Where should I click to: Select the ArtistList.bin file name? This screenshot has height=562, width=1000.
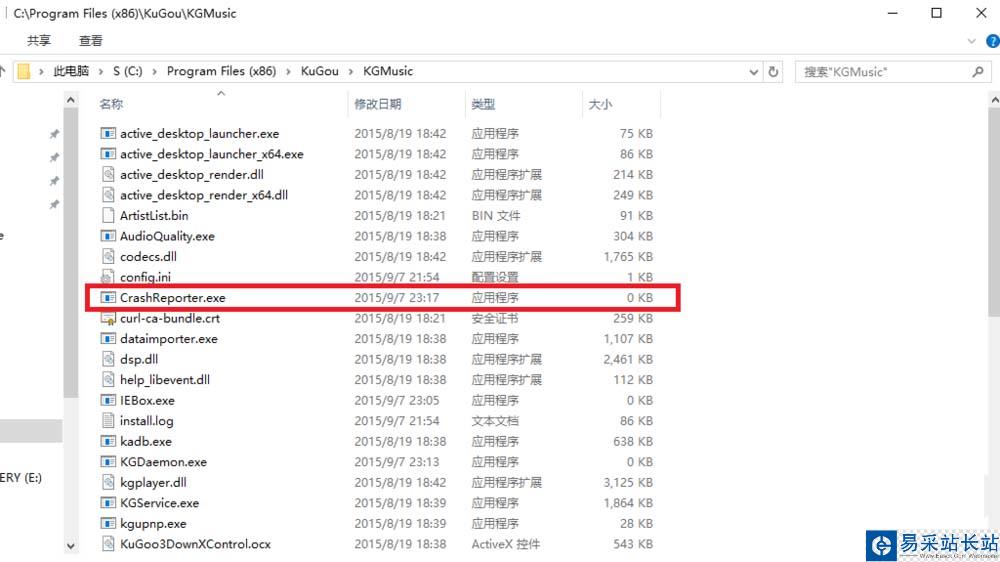point(154,215)
